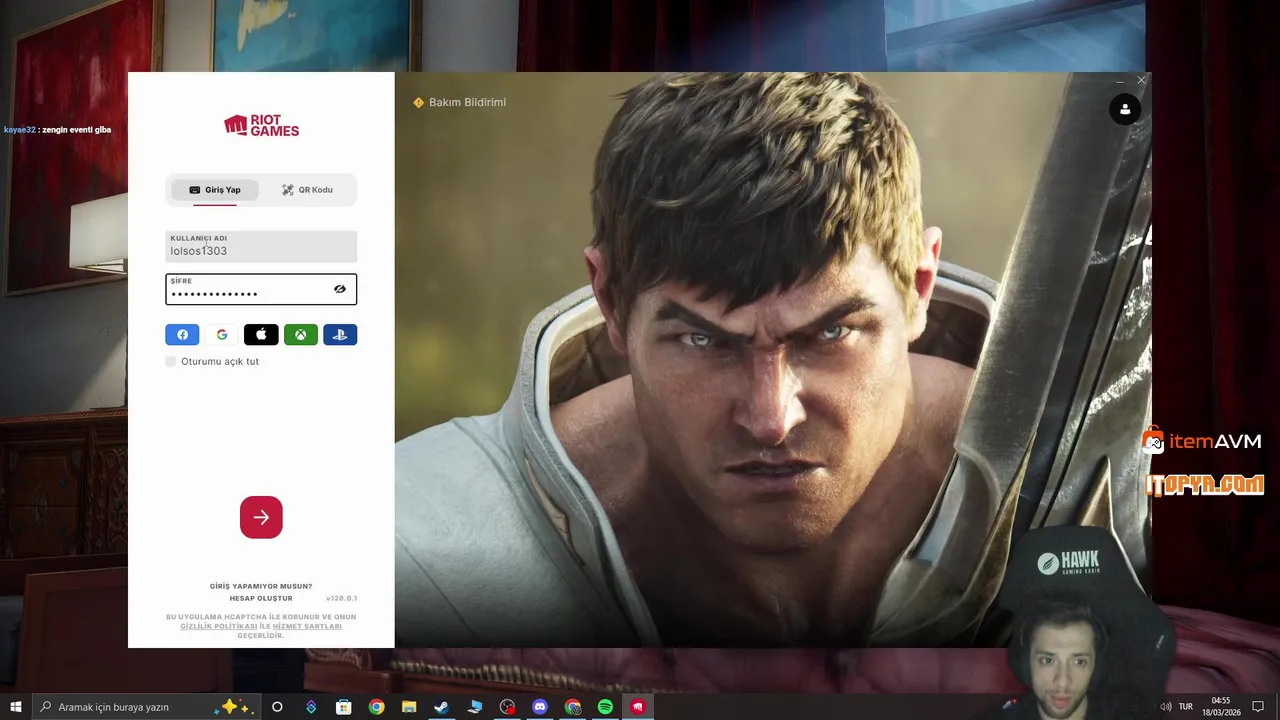Click the search highlights sparkle icon

click(236, 707)
